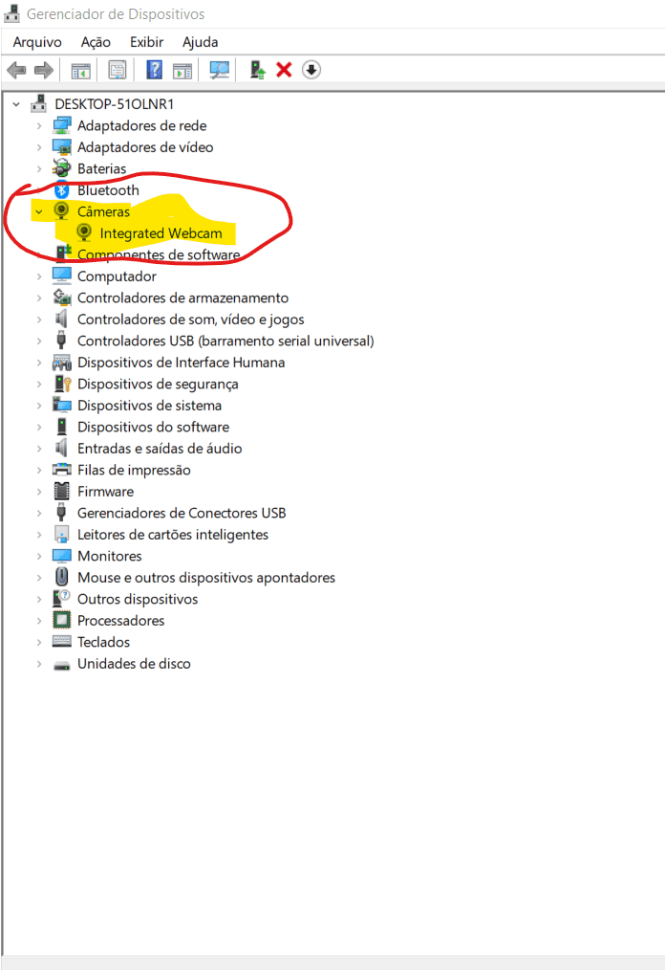Click the blue Help question-mark icon
The height and width of the screenshot is (970, 665).
tap(154, 70)
